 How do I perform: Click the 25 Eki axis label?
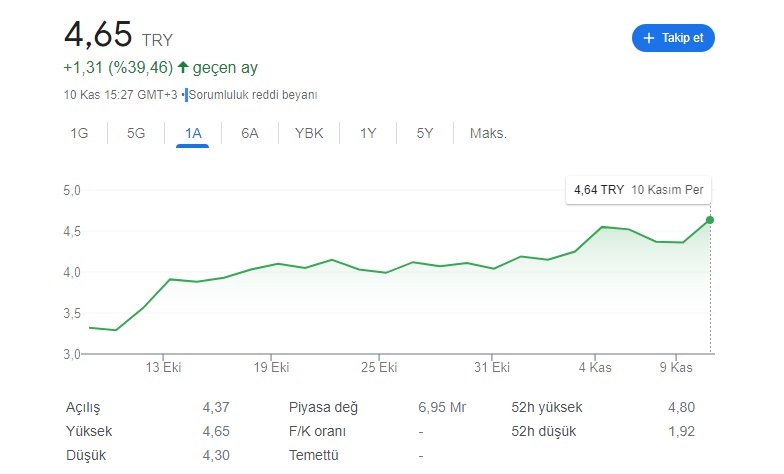point(379,368)
